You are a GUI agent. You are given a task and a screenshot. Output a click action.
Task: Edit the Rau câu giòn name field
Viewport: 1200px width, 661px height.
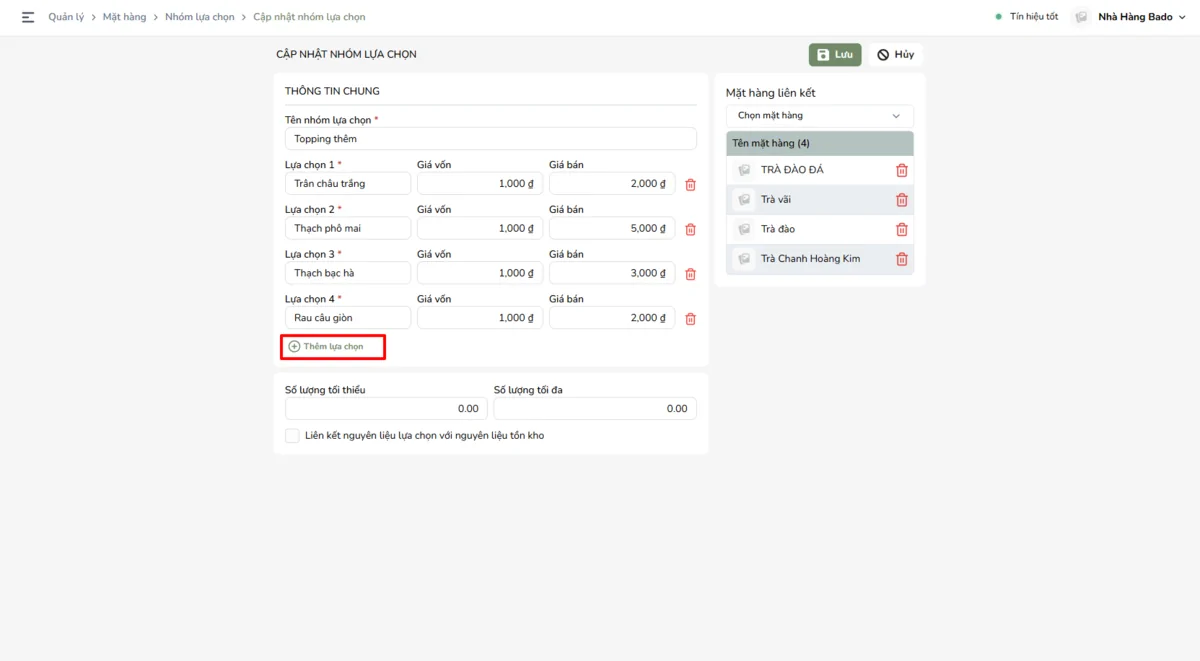(x=348, y=318)
